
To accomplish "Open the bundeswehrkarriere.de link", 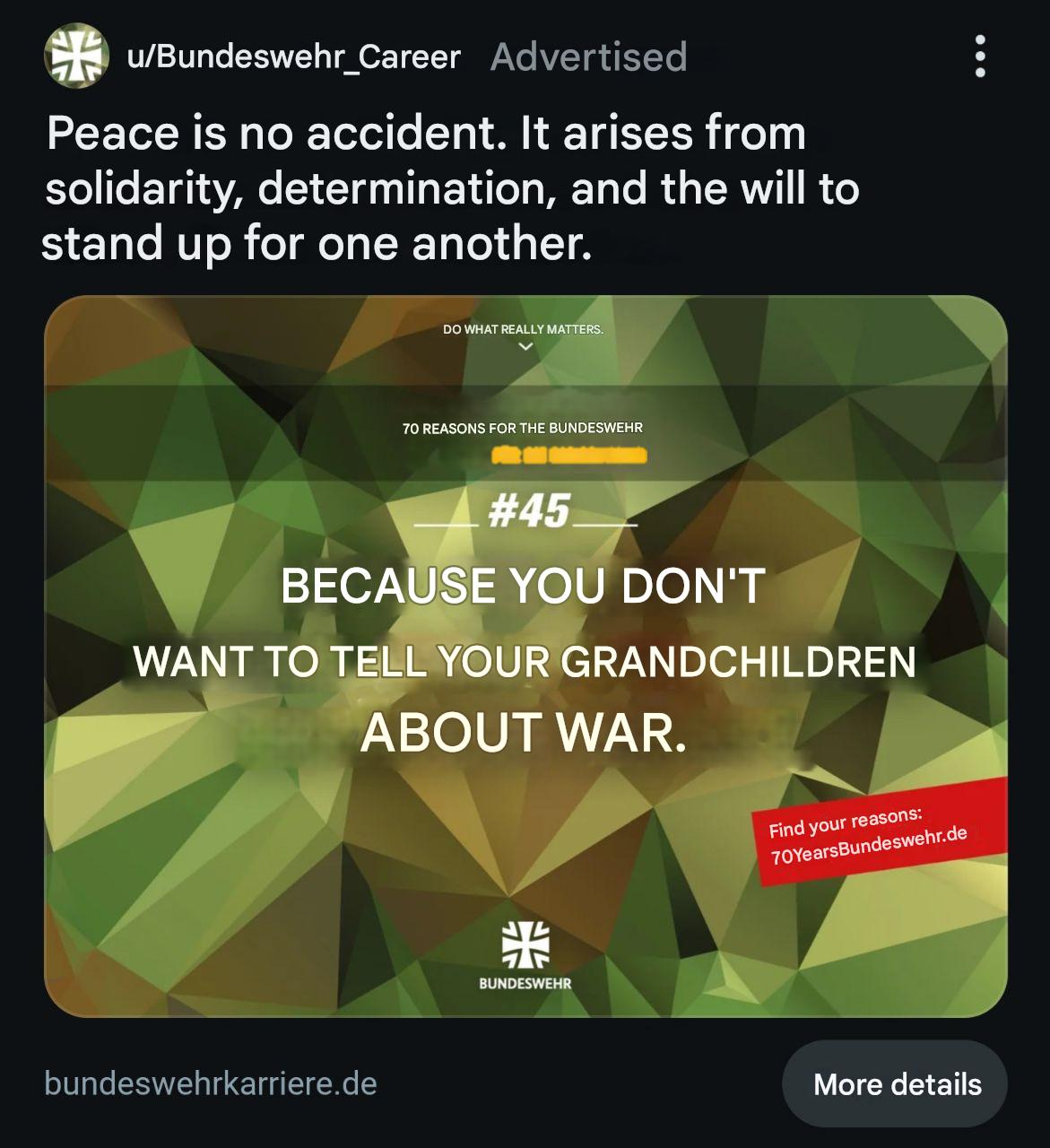I will click(211, 1083).
